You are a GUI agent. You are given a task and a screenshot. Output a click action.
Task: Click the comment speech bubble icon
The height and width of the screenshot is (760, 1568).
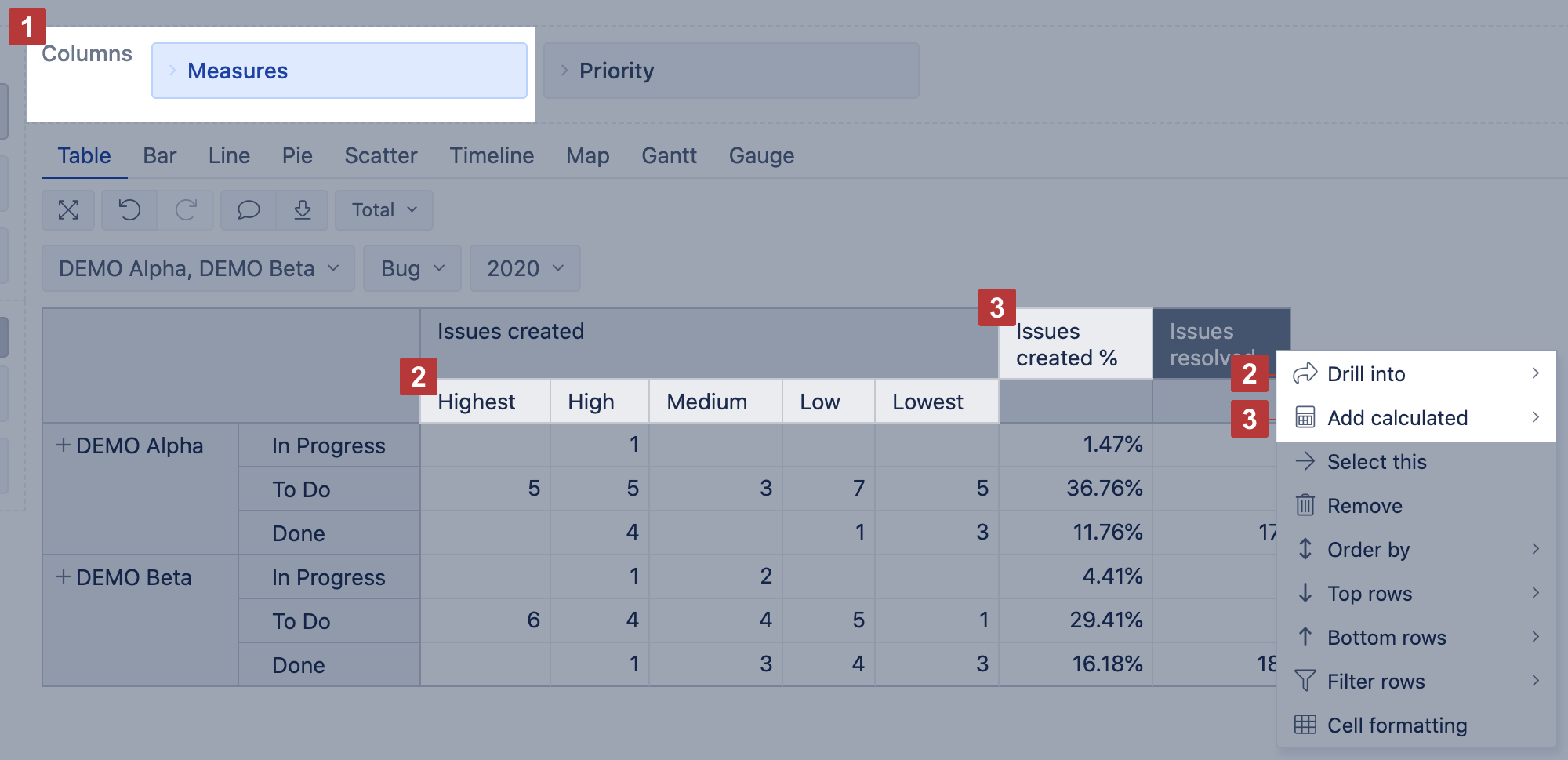249,210
